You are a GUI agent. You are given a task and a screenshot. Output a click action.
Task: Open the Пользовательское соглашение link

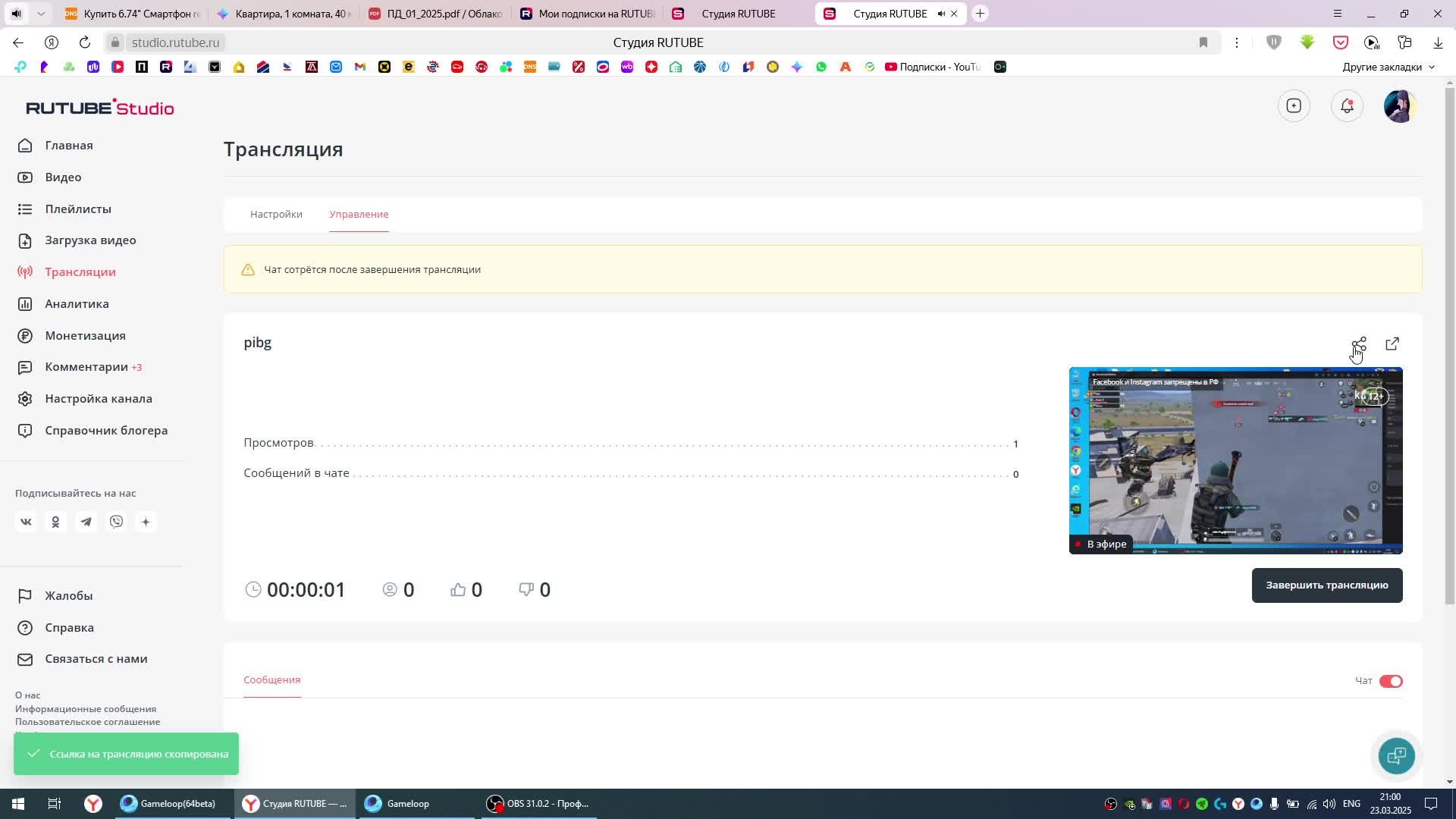pyautogui.click(x=87, y=721)
